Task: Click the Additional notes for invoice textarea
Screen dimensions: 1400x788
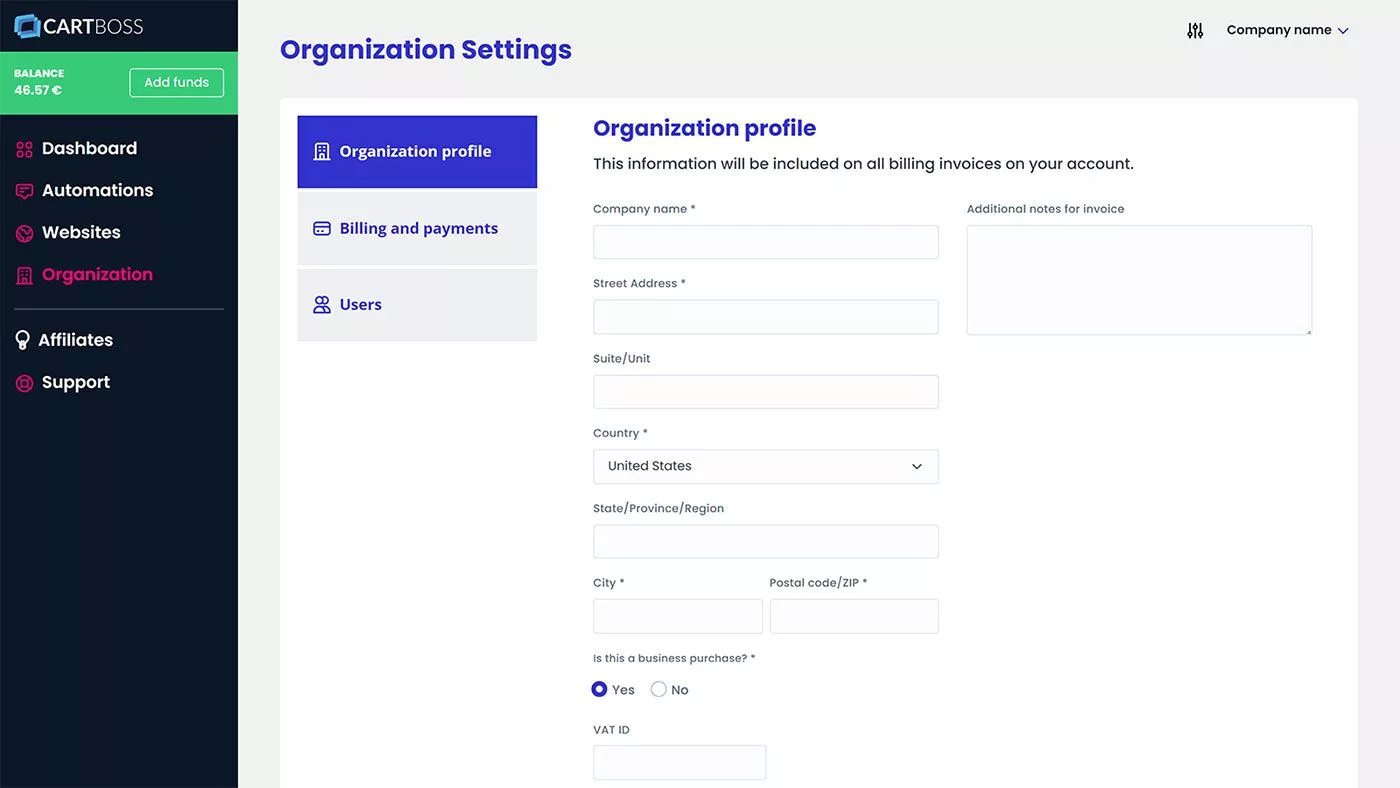Action: click(x=1139, y=280)
